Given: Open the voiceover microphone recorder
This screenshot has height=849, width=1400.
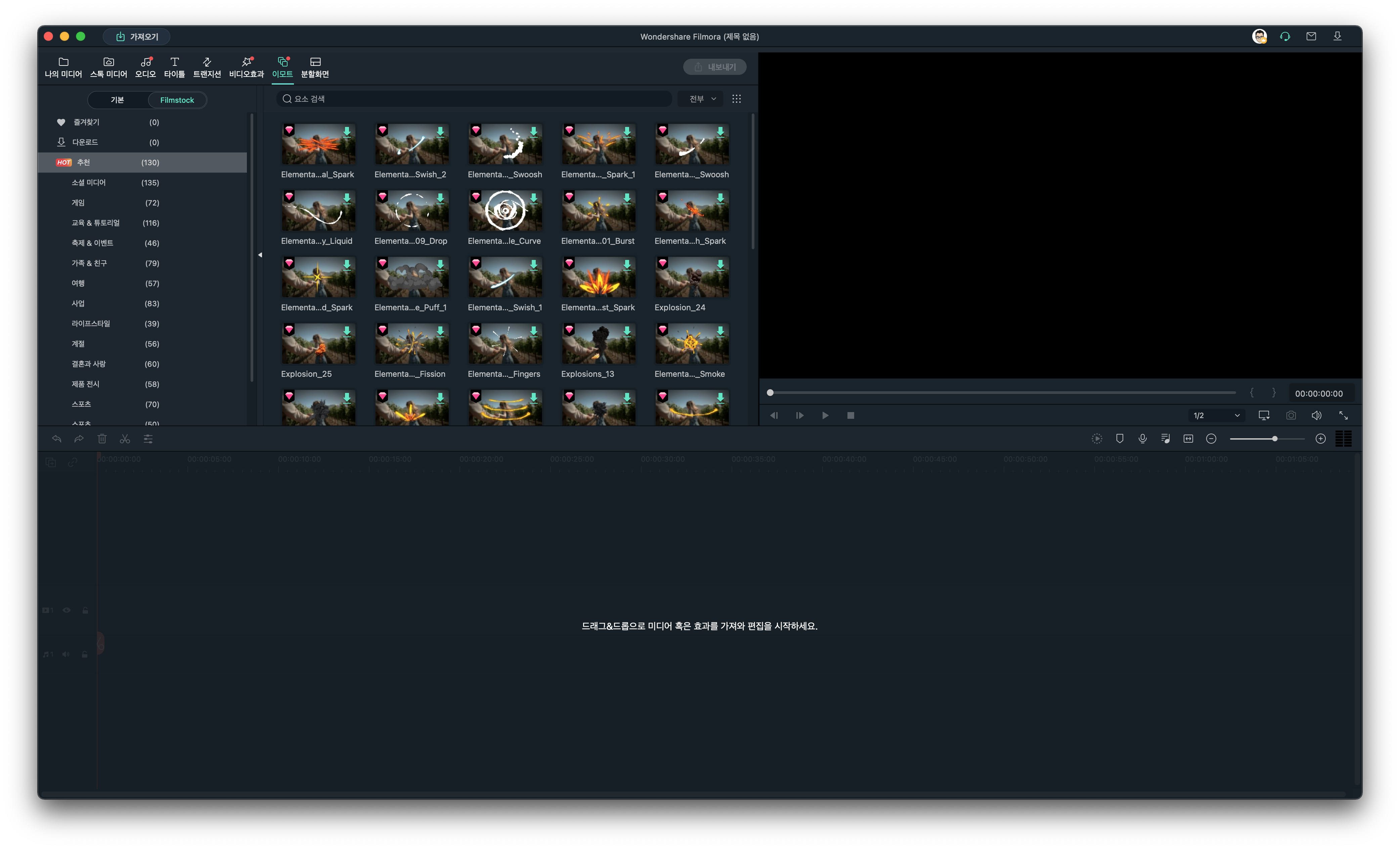Looking at the screenshot, I should click(x=1143, y=439).
